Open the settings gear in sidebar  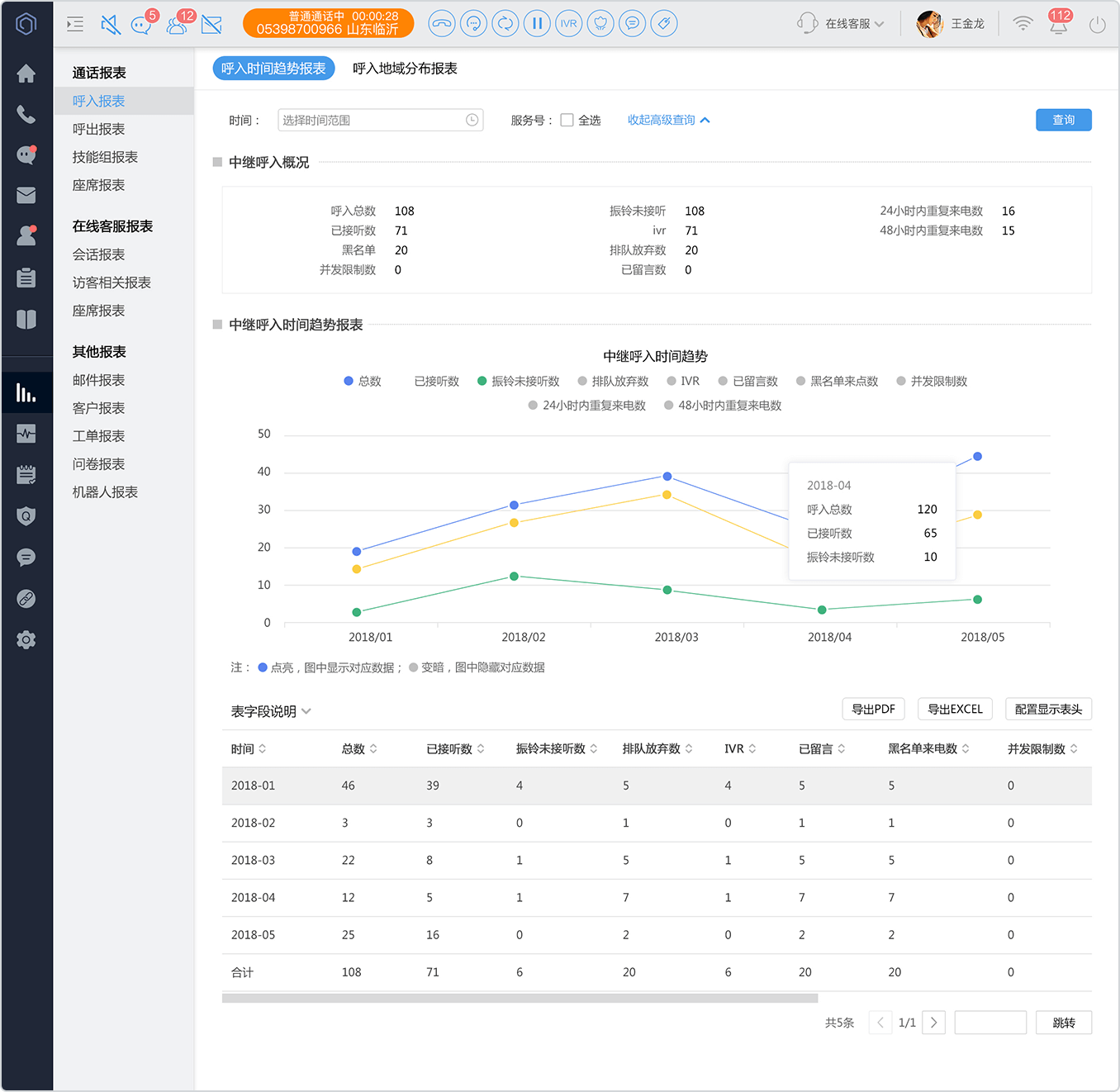coord(26,640)
